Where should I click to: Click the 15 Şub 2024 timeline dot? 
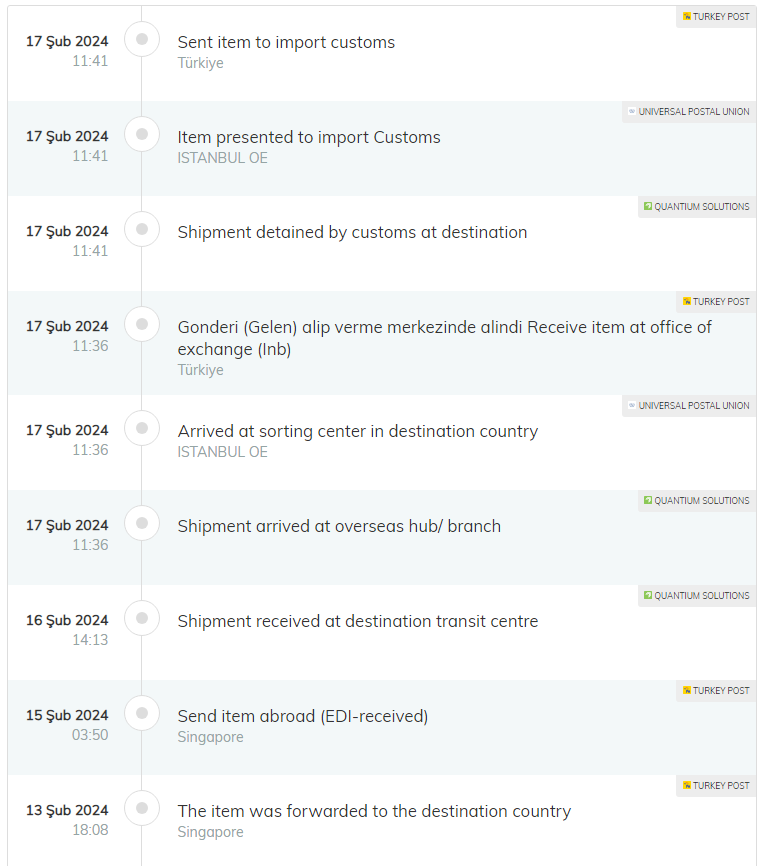(x=142, y=713)
